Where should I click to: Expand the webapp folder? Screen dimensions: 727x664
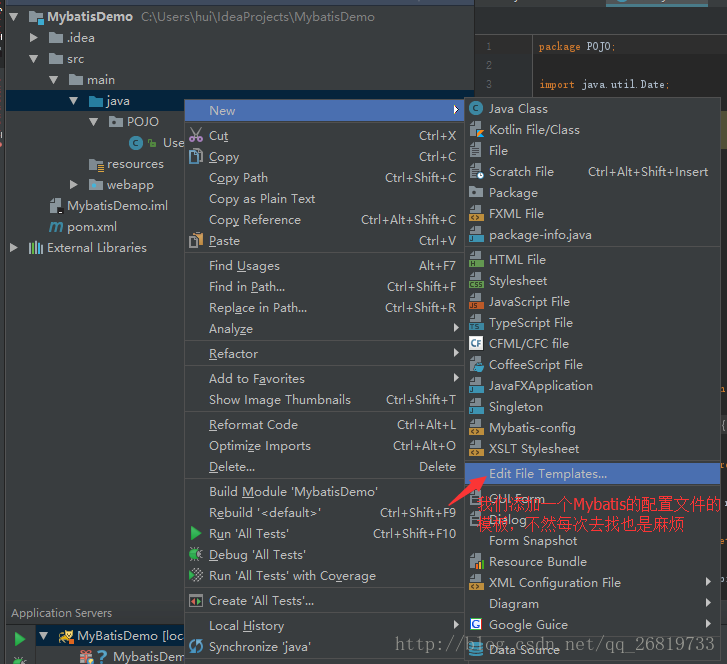tap(73, 185)
